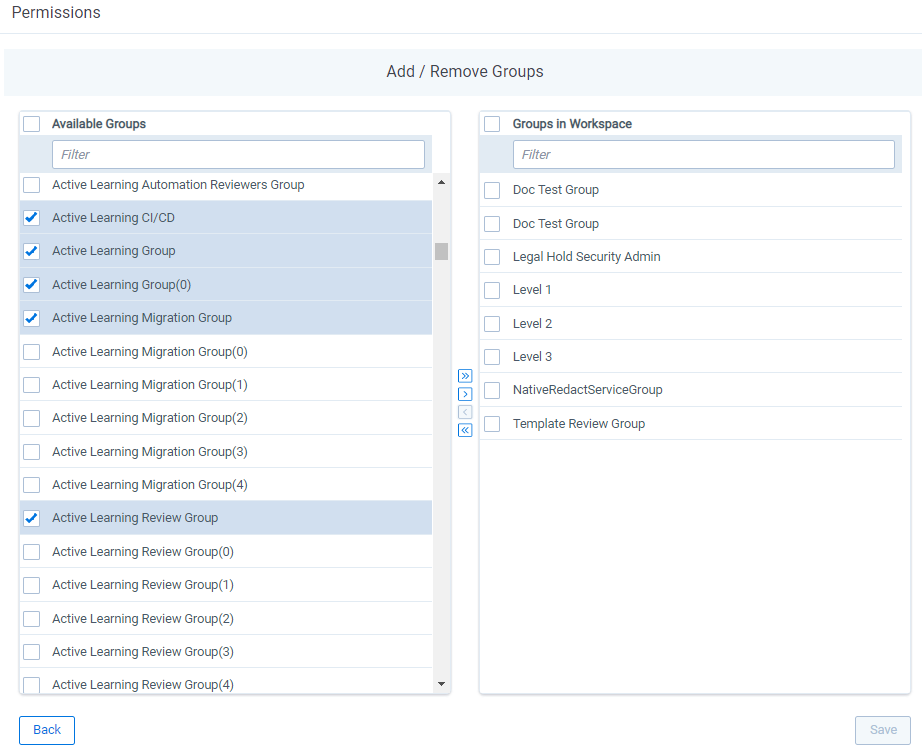The image size is (922, 747).
Task: Click the Available Groups scrollbar thumb
Action: 441,251
